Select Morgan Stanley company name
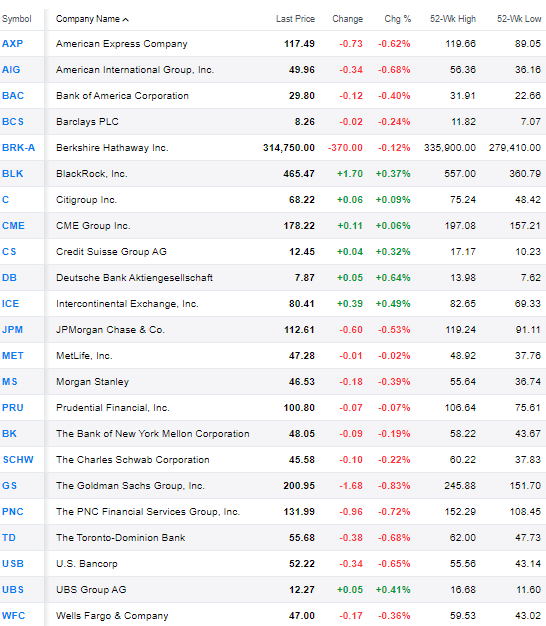The width and height of the screenshot is (546, 626). coord(92,381)
